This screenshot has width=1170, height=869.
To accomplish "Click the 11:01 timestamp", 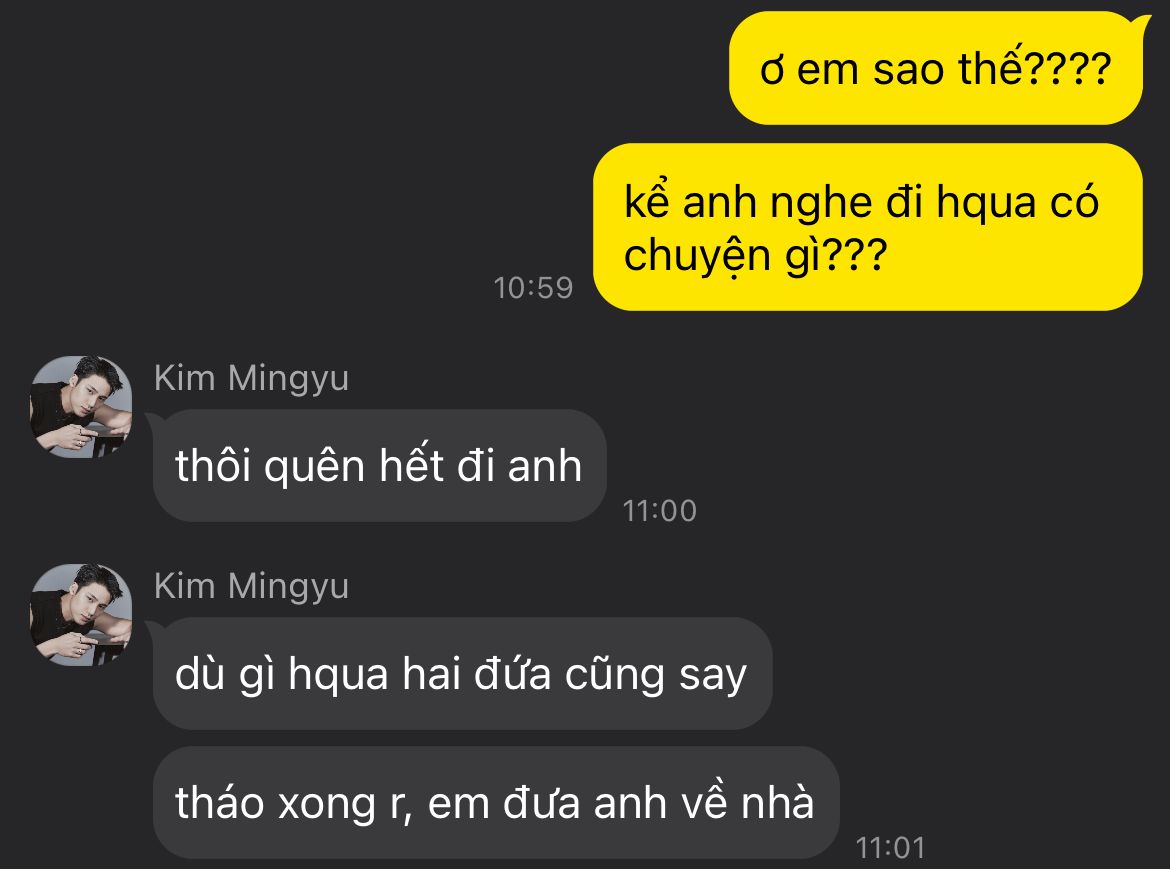I will tap(890, 848).
